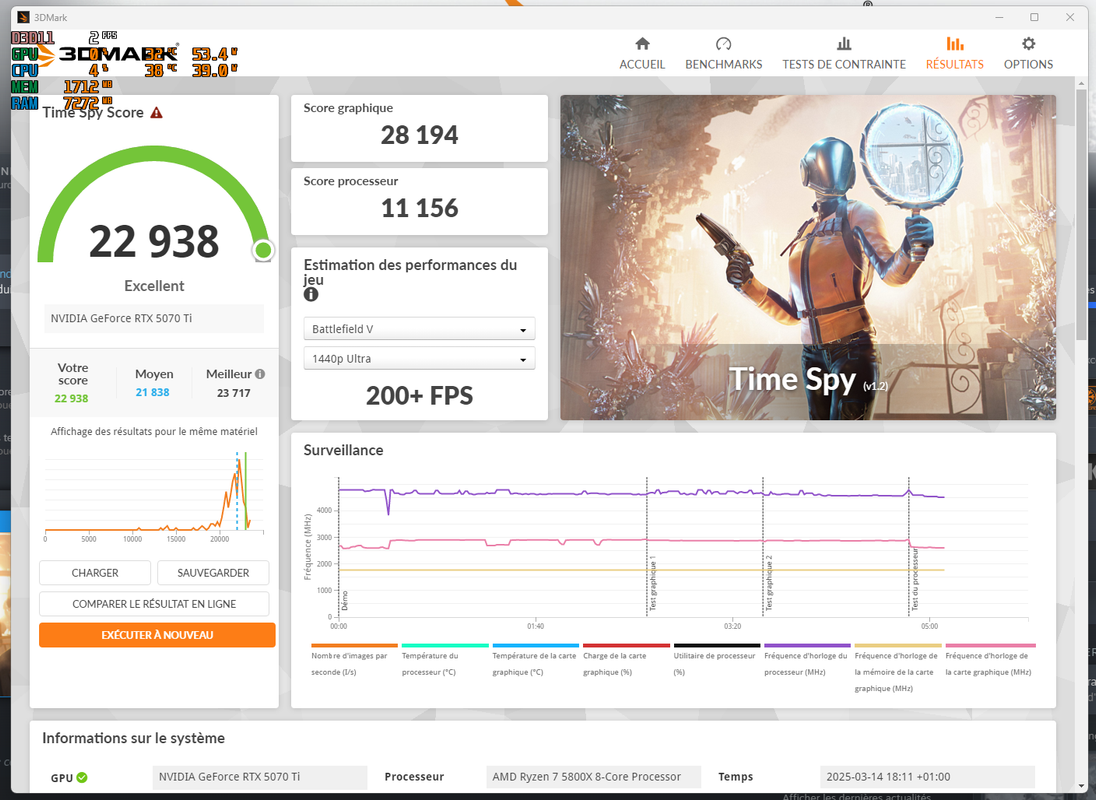This screenshot has height=800, width=1096.
Task: Click the info icon next to Meilleur
Action: (260, 374)
